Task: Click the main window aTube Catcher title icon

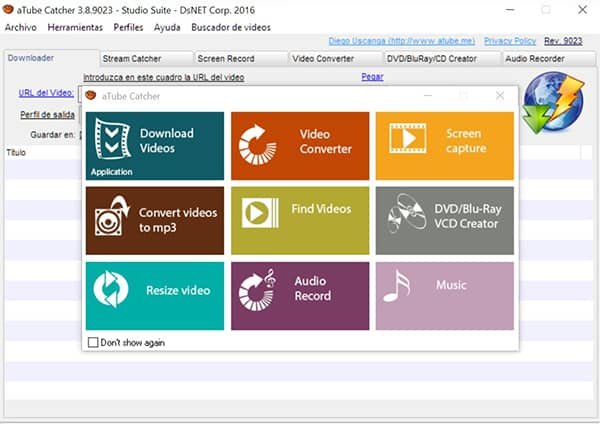Action: 8,10
